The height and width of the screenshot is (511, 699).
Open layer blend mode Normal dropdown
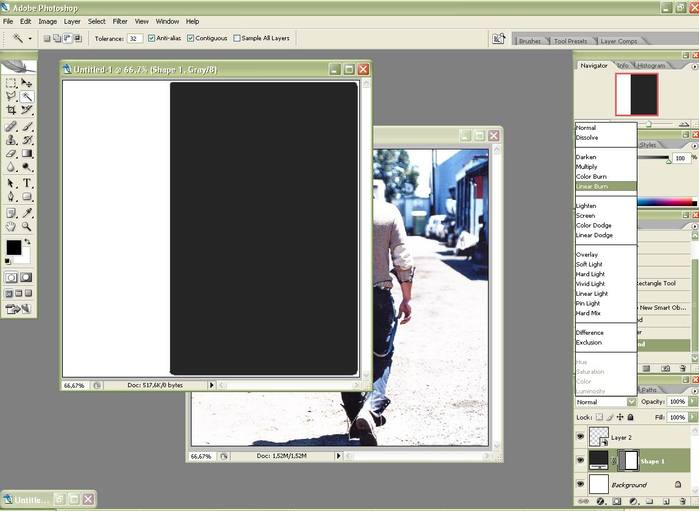(606, 402)
